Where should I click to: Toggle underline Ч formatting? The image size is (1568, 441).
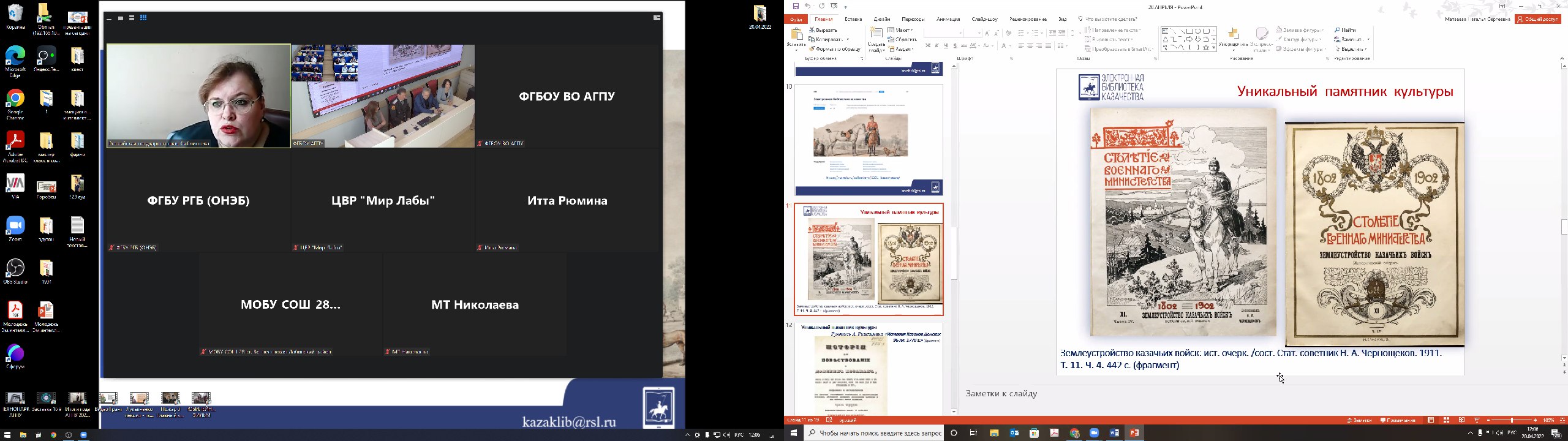tap(946, 46)
